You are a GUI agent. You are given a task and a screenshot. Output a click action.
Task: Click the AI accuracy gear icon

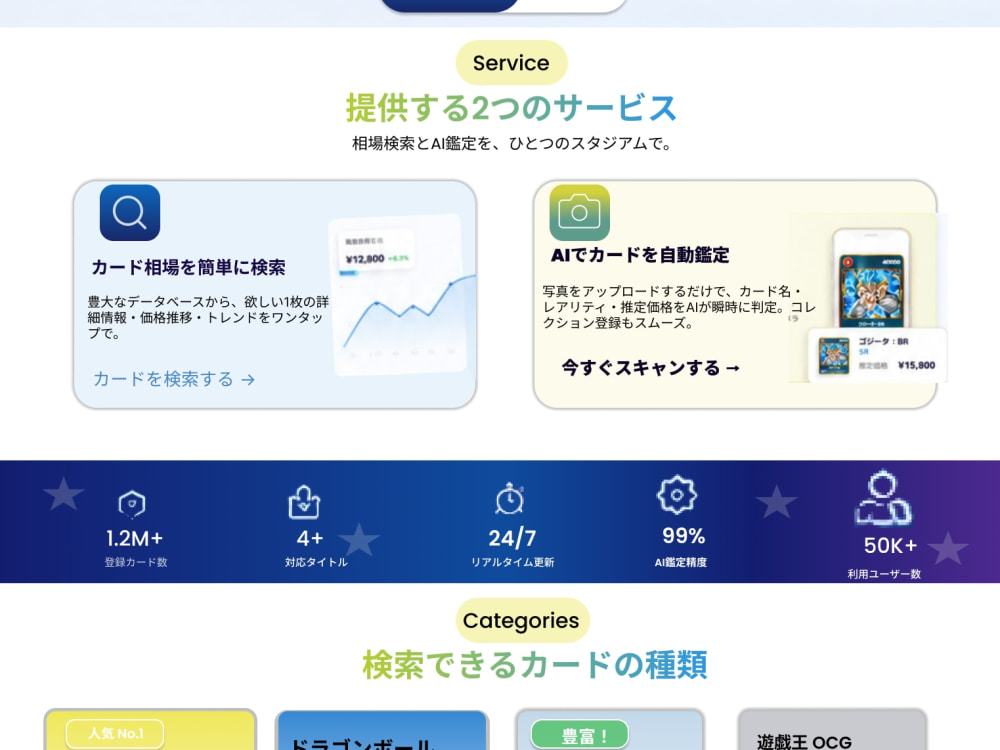tap(677, 495)
